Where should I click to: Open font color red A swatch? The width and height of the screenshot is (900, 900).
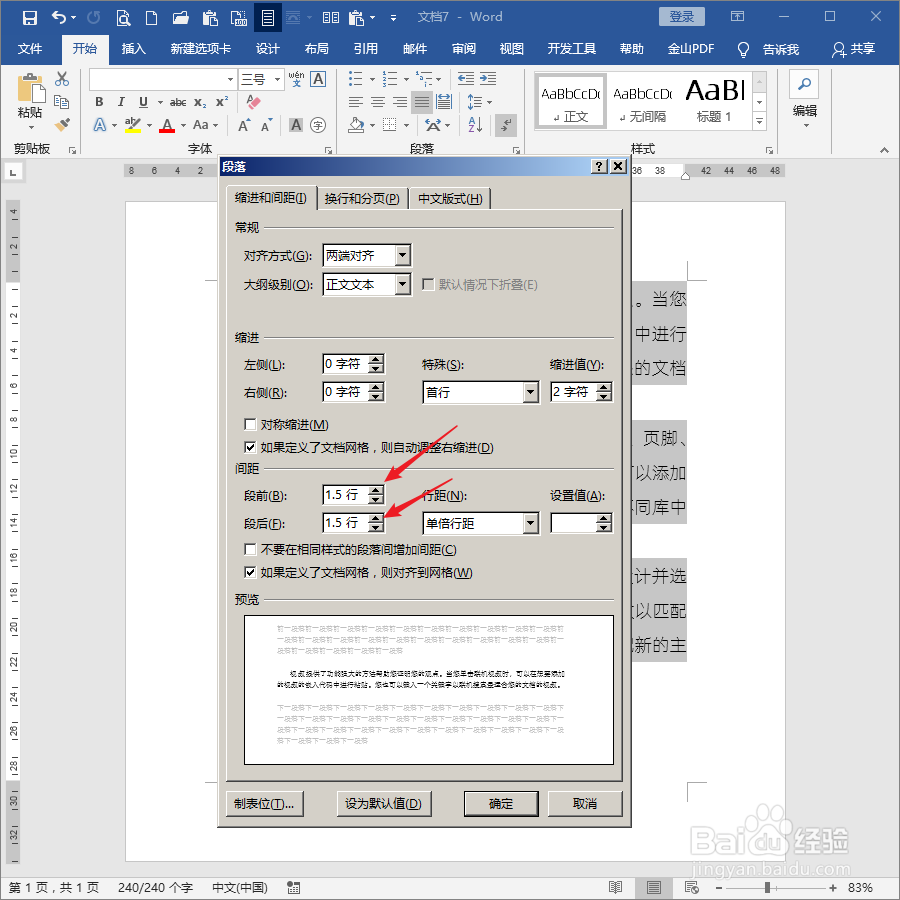[167, 125]
